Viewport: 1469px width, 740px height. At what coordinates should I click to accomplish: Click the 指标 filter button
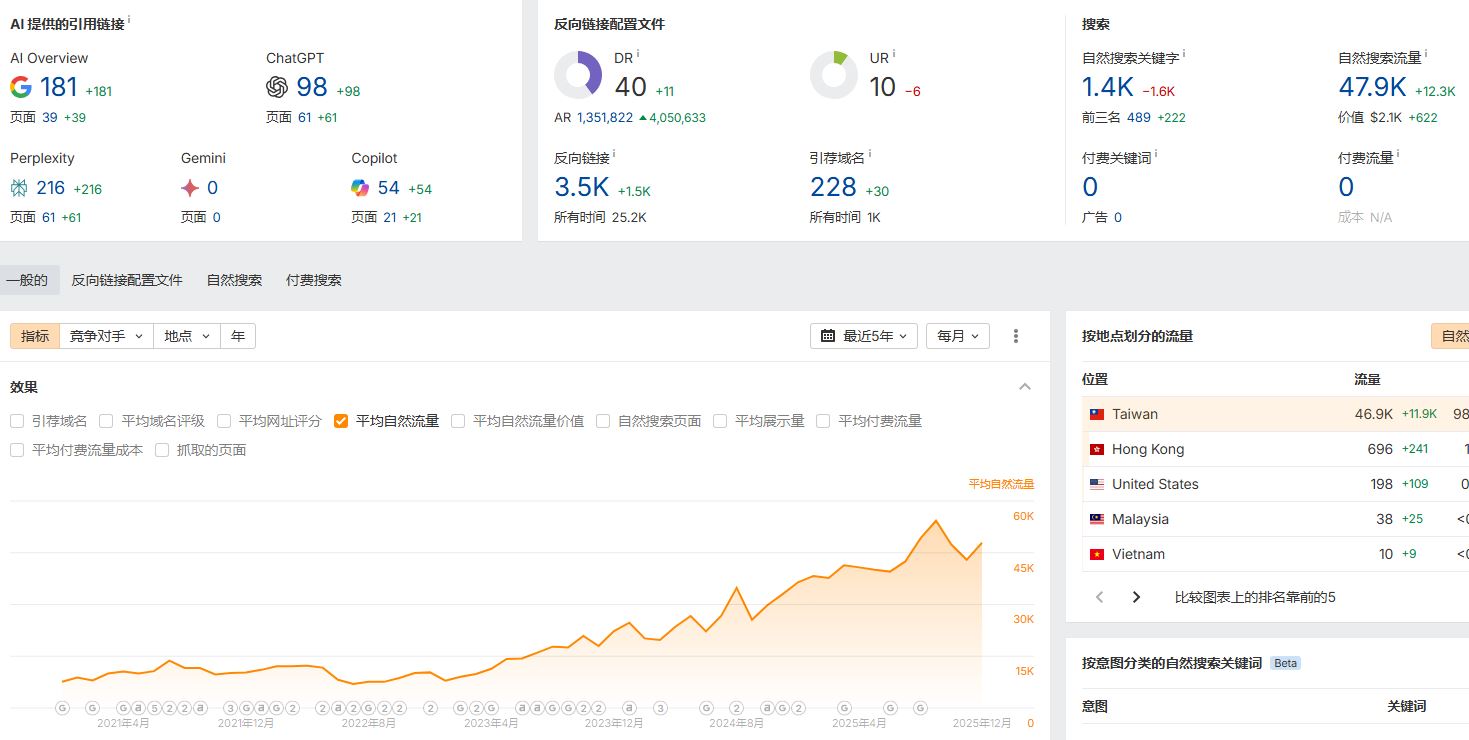34,336
